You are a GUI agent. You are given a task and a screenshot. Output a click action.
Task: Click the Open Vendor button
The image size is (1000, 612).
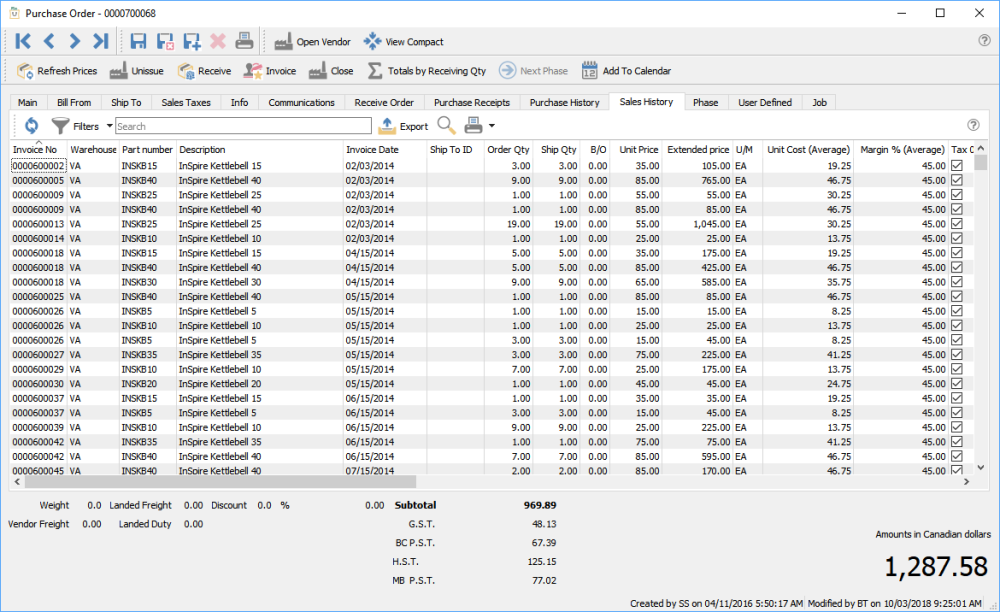click(311, 42)
